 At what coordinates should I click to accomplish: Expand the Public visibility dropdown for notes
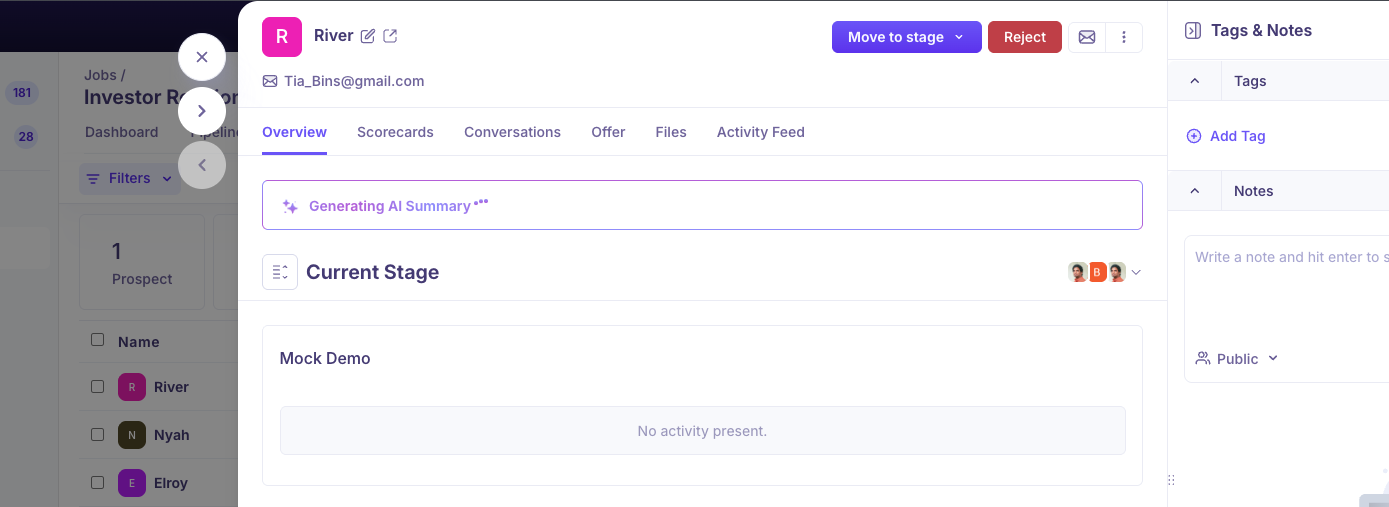click(x=1238, y=358)
